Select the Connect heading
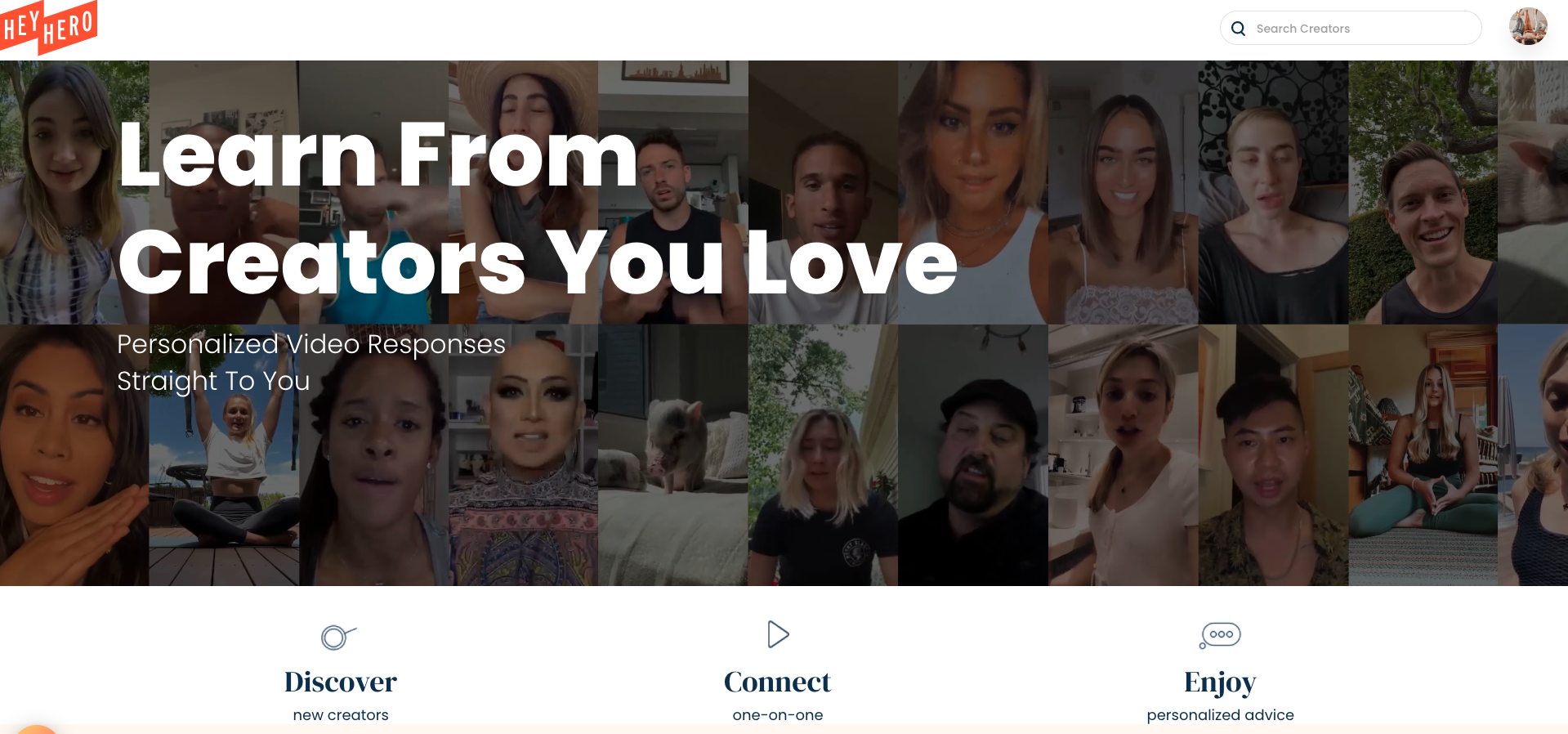The width and height of the screenshot is (1568, 734). click(777, 682)
